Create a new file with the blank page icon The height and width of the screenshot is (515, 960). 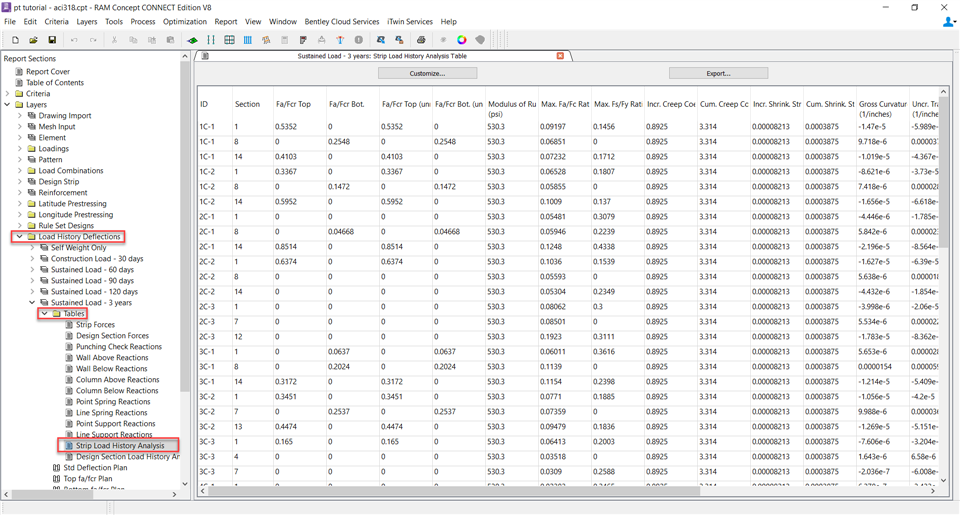coord(15,40)
